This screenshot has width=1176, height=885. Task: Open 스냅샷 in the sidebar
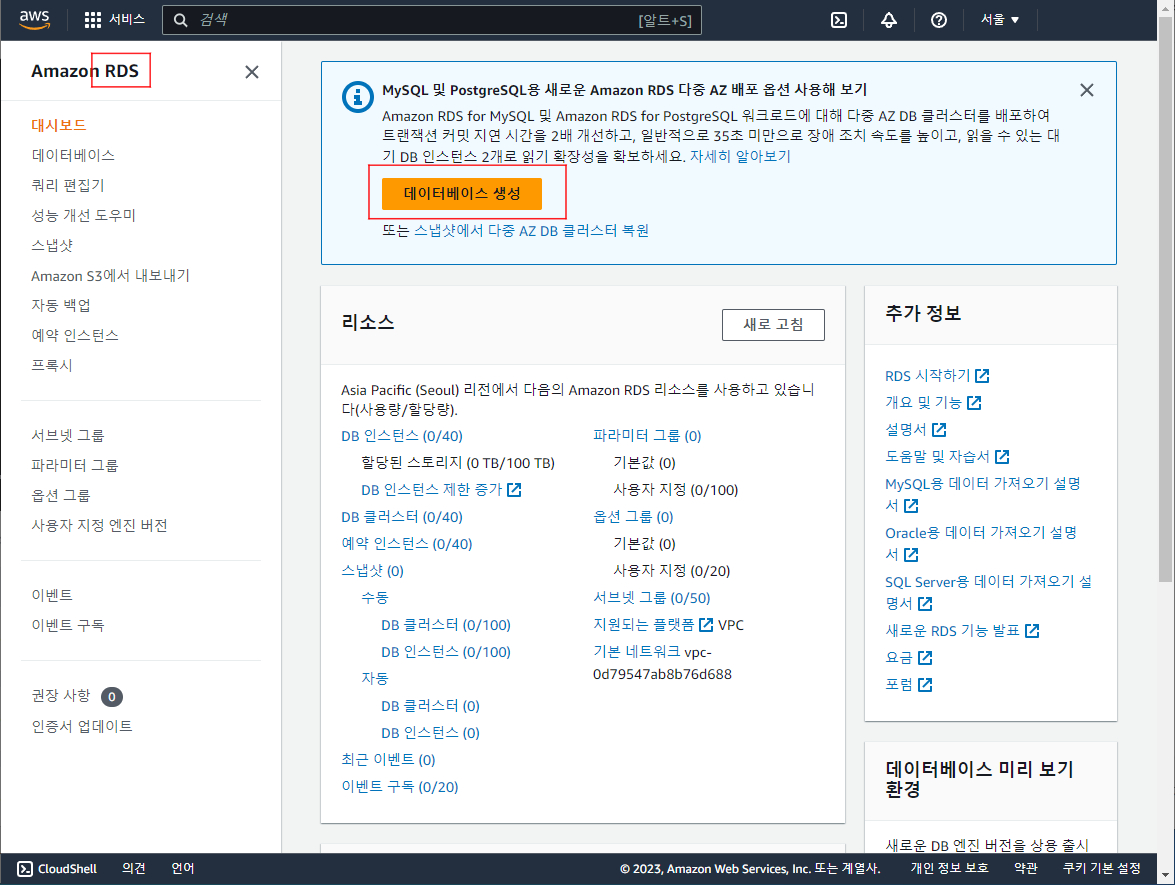tap(52, 245)
